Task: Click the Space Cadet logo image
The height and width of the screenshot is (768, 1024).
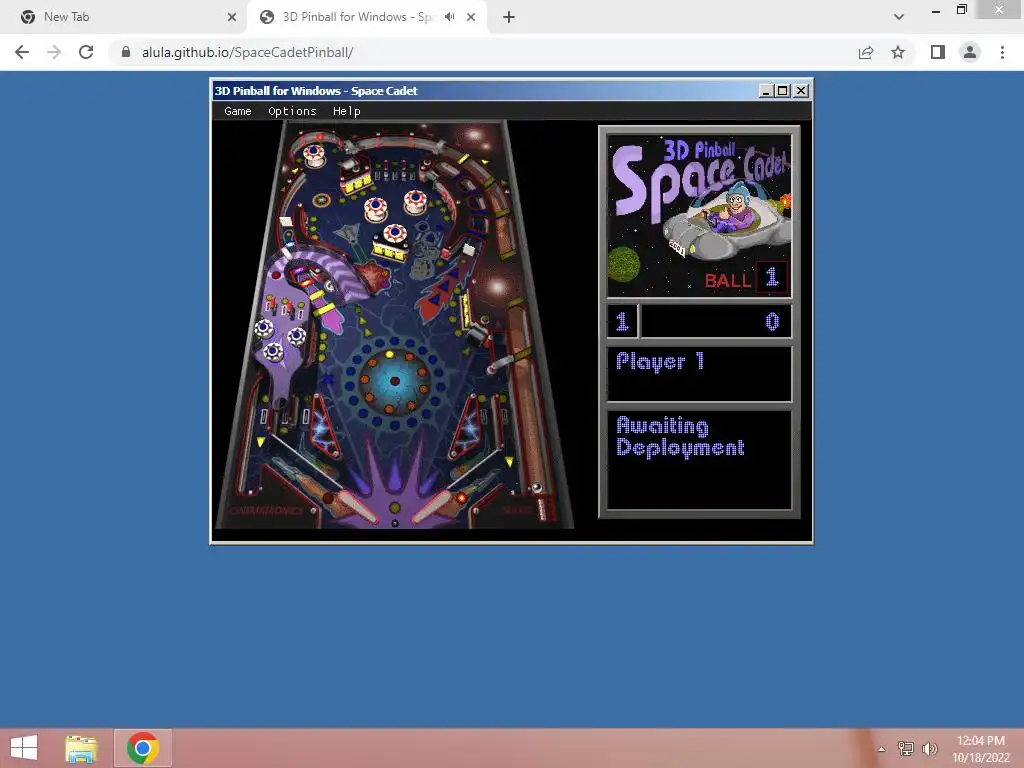Action: coord(699,216)
